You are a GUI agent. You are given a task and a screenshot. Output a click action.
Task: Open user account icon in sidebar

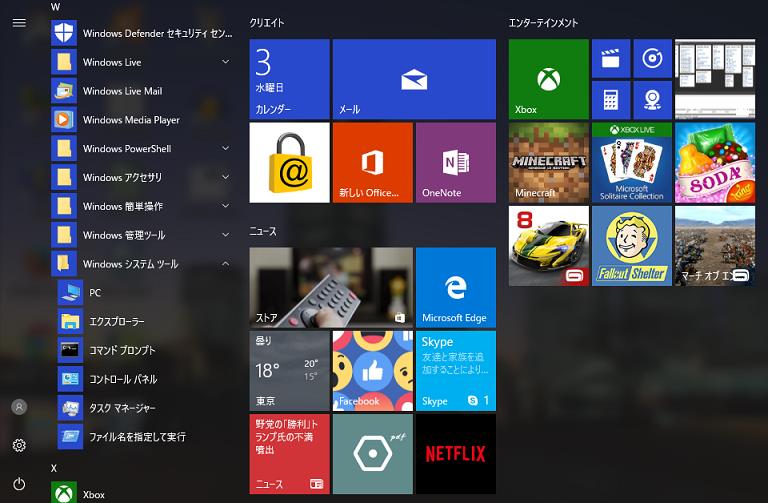pos(19,407)
